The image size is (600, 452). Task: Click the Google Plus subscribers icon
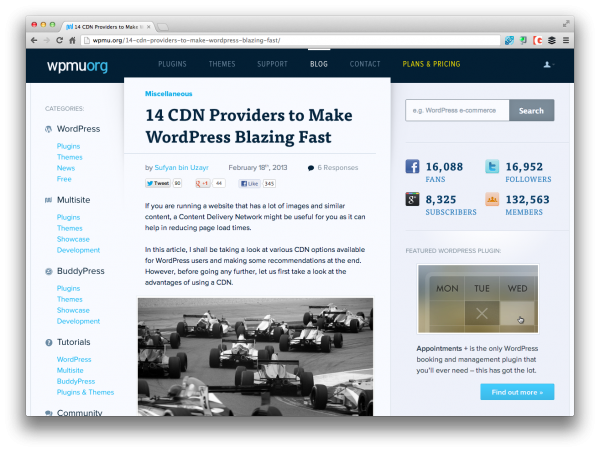412,199
